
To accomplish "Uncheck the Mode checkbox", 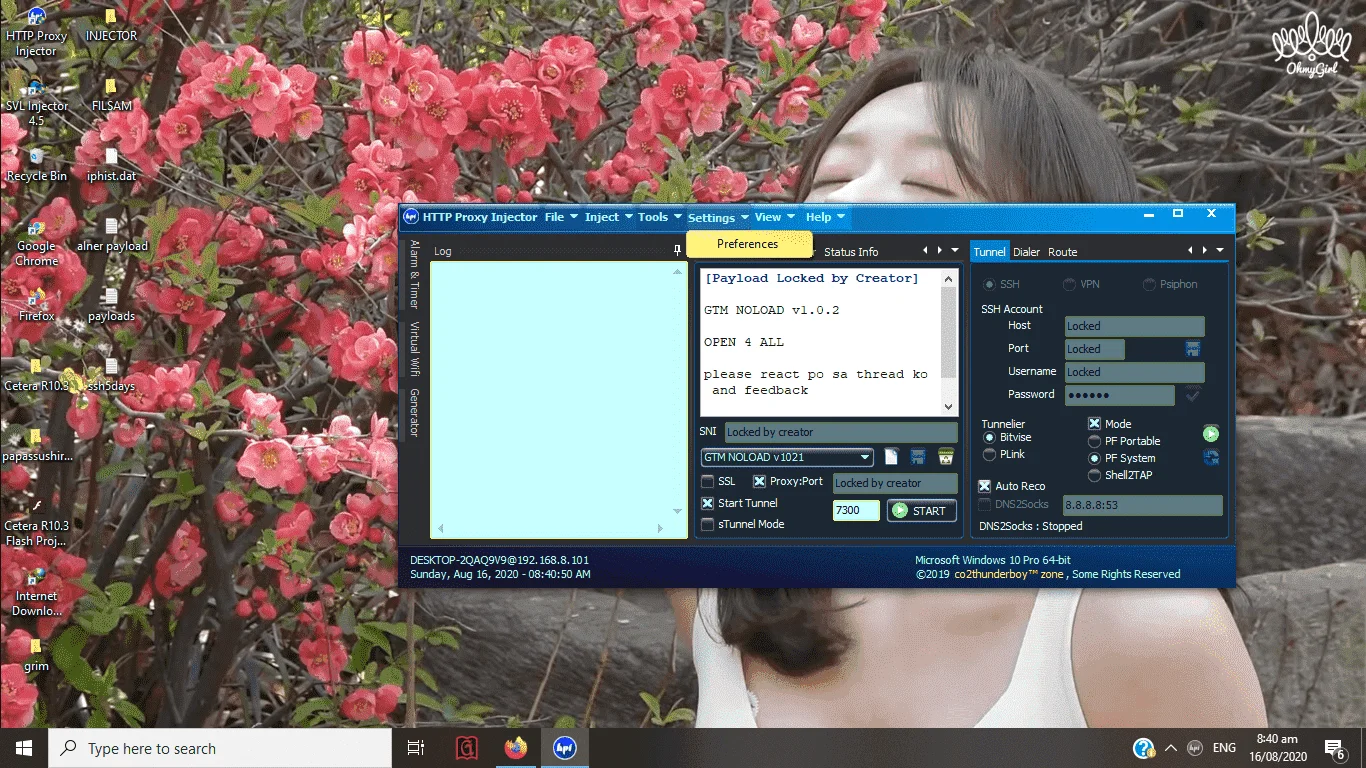I will pos(1094,424).
